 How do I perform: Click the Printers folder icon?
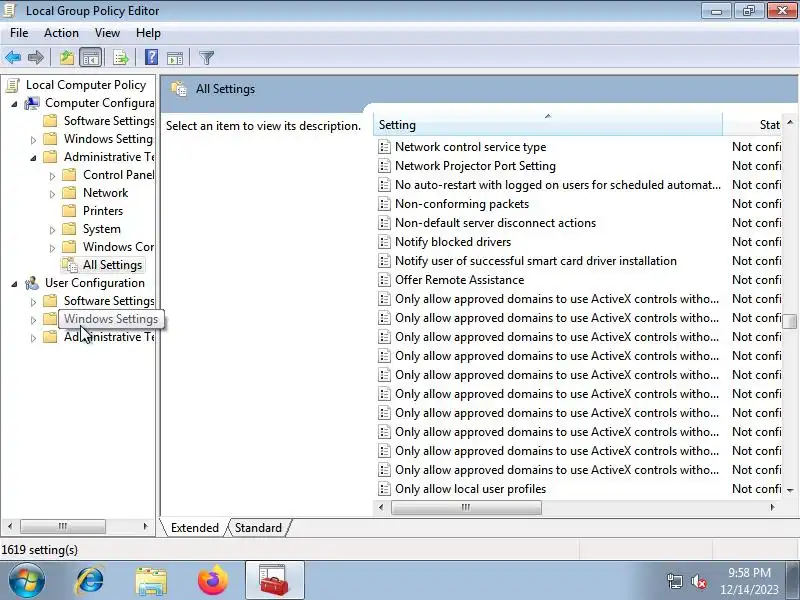tap(69, 211)
